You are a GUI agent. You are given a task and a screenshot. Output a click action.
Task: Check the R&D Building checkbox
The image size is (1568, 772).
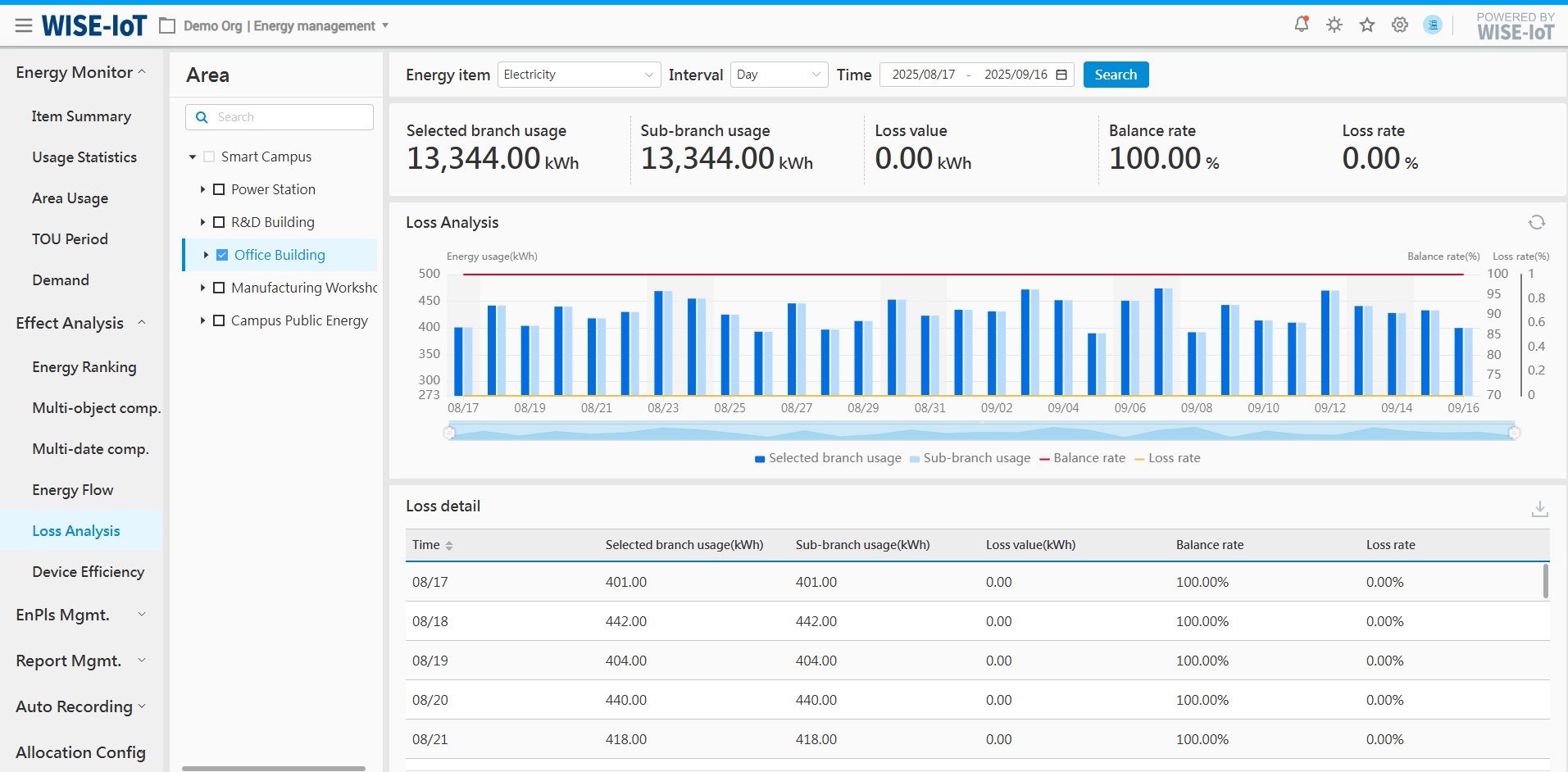click(x=219, y=222)
